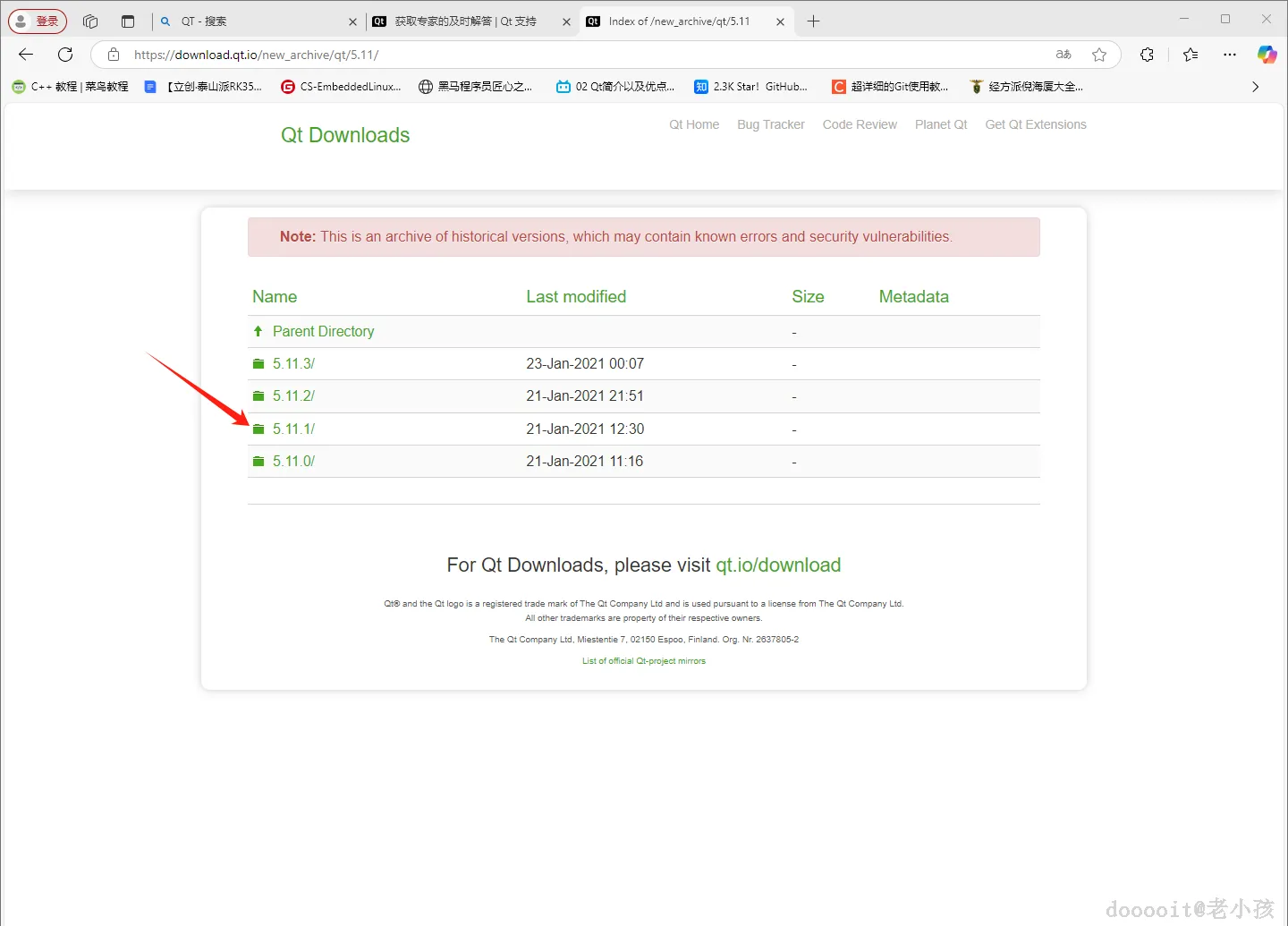The height and width of the screenshot is (926, 1288).
Task: Open the '超详细的Git使用教...' bookmark
Action: tap(890, 87)
